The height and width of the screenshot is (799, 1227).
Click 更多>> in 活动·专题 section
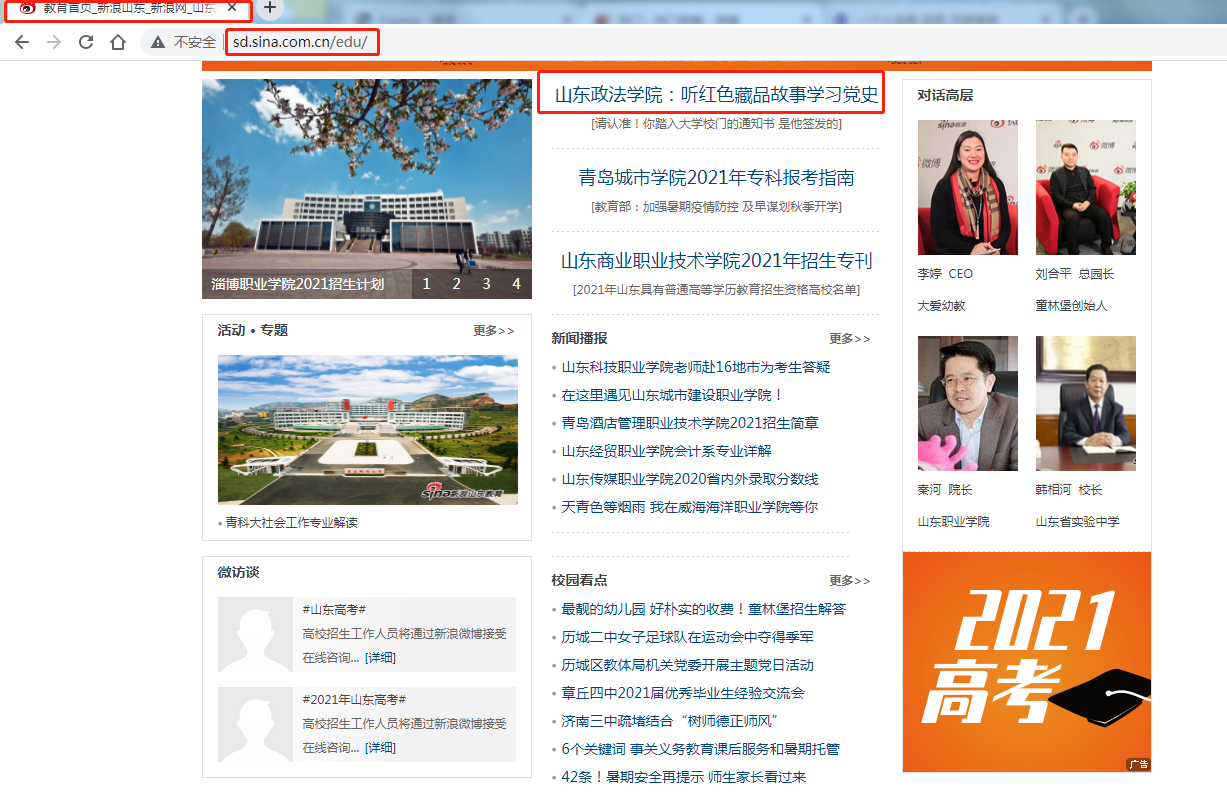tap(494, 331)
